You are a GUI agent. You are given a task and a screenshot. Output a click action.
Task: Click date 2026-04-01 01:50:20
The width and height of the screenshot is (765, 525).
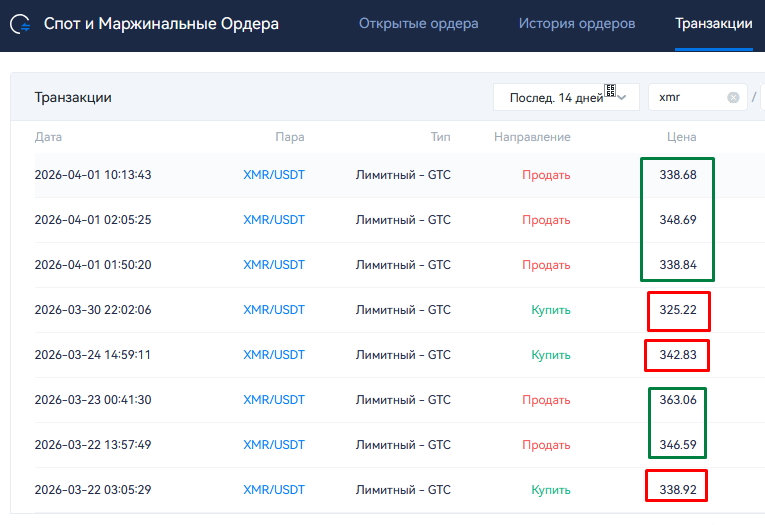pos(93,264)
